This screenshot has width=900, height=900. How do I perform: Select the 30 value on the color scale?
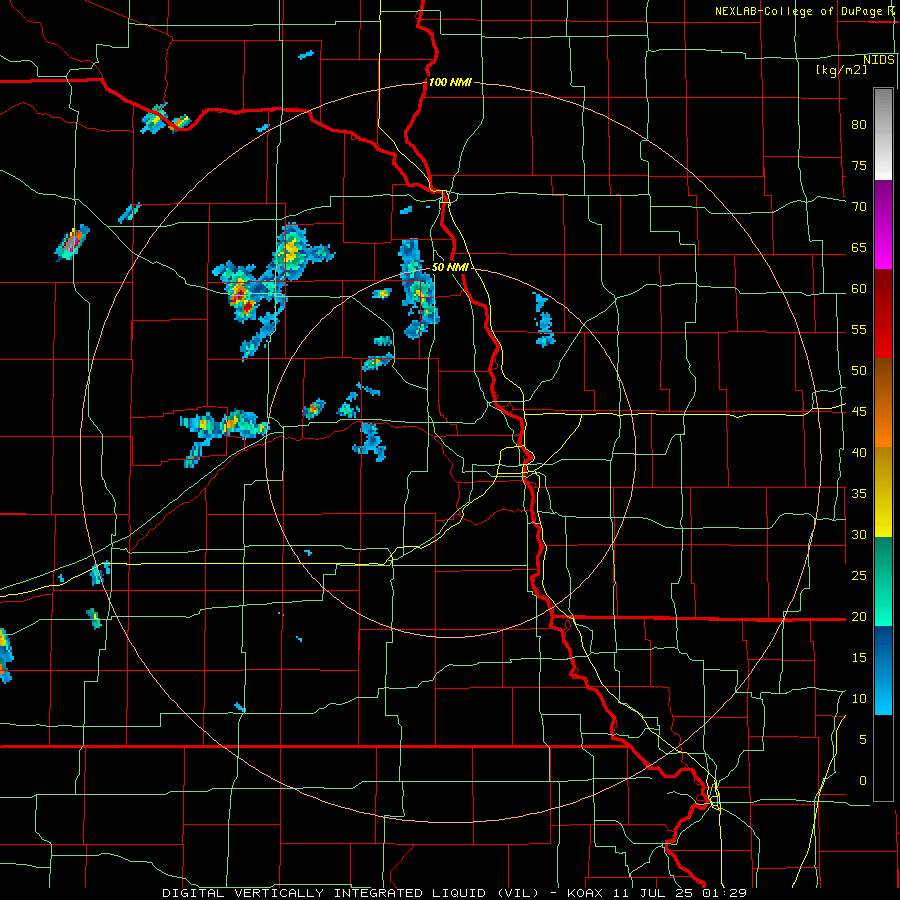[859, 534]
